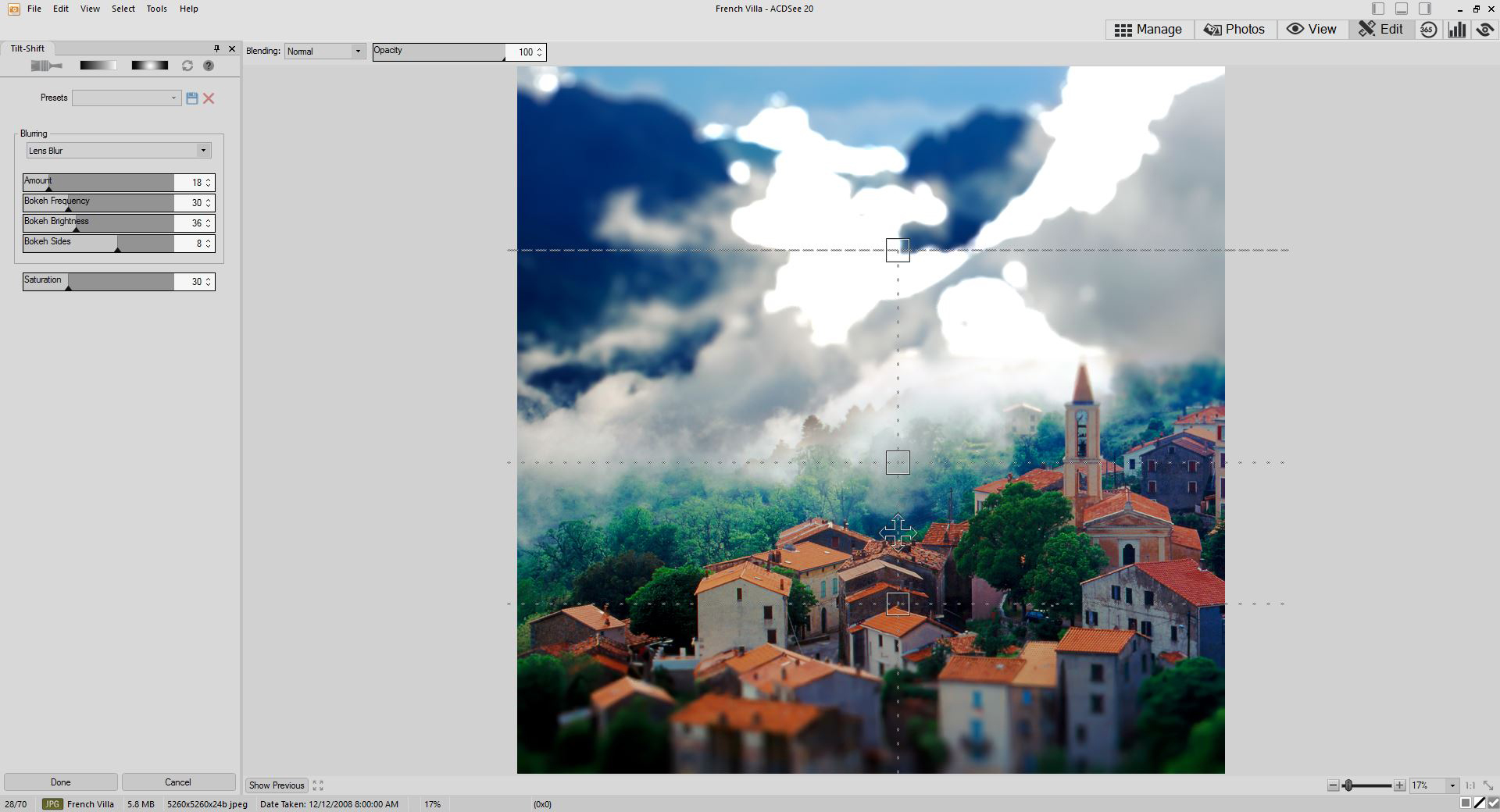
Task: Open the View menu in menu bar
Action: [x=90, y=9]
